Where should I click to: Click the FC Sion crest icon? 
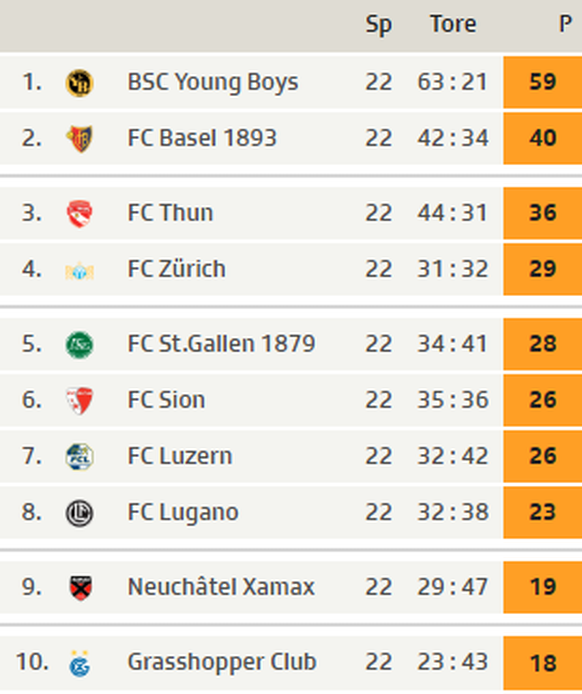[80, 401]
